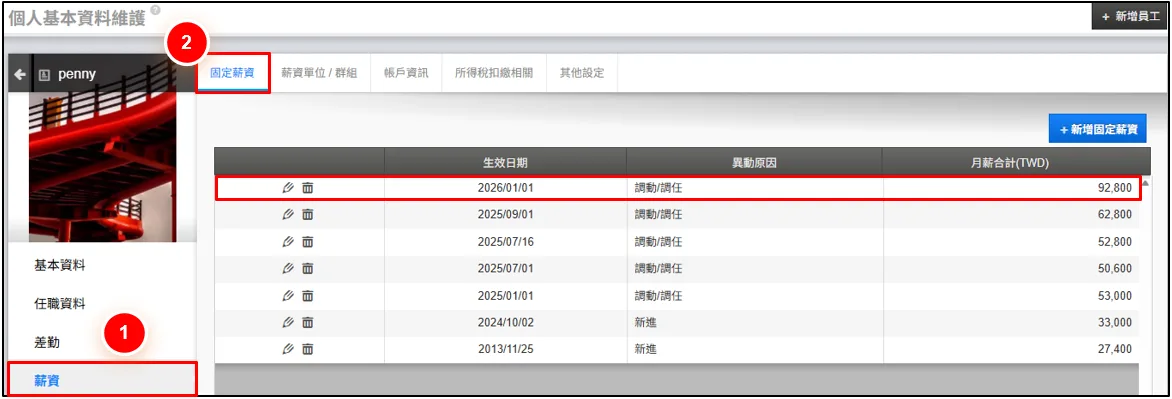The width and height of the screenshot is (1172, 399).
Task: Select 薪資 in the sidebar
Action: click(x=102, y=380)
